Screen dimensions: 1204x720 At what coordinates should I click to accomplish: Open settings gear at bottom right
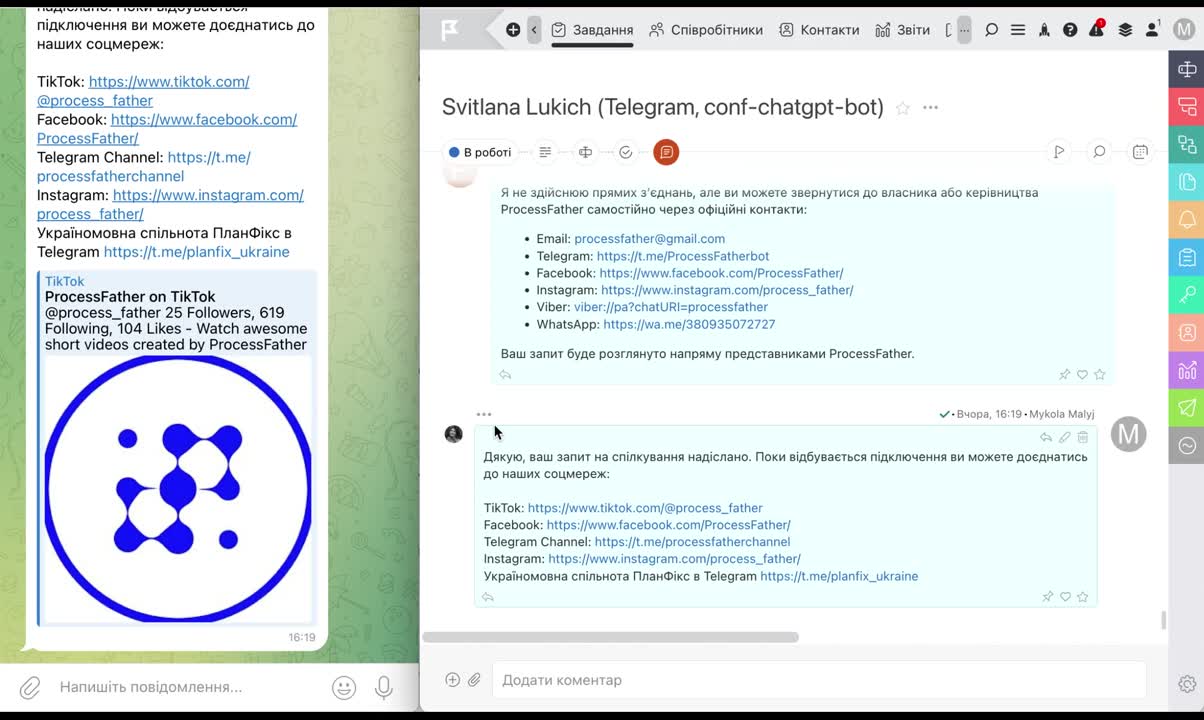1187,684
